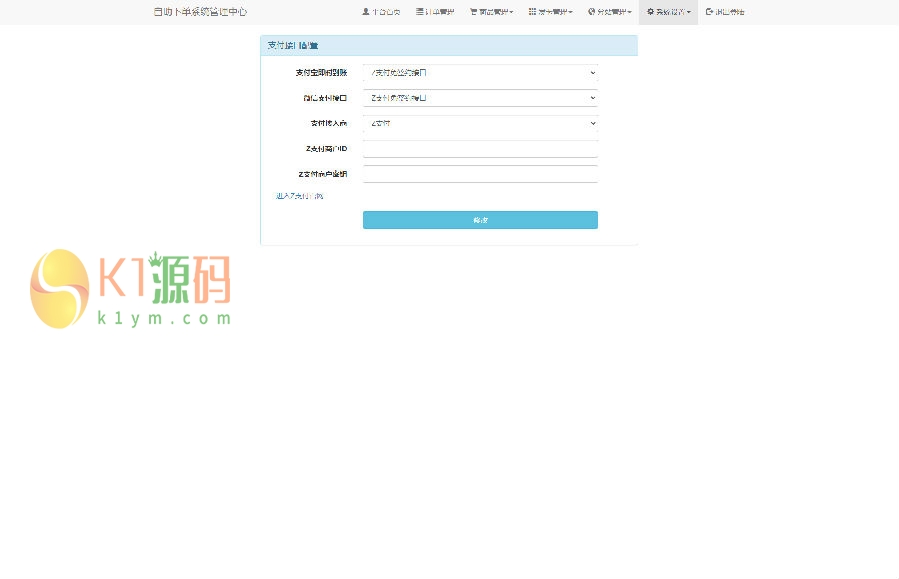This screenshot has height=579, width=899.
Task: Open 订单管理 list menu item
Action: [x=435, y=11]
